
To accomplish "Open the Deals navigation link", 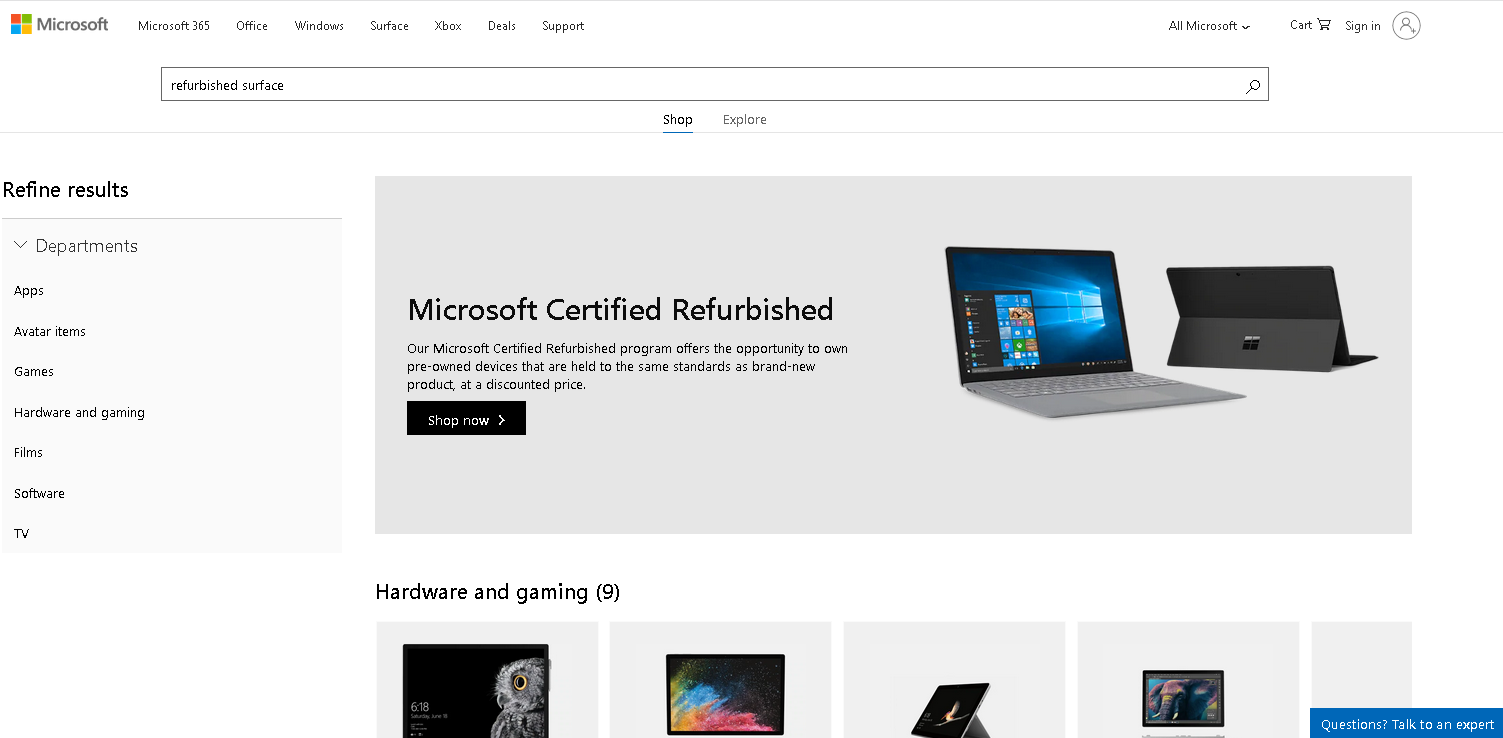I will (x=502, y=26).
